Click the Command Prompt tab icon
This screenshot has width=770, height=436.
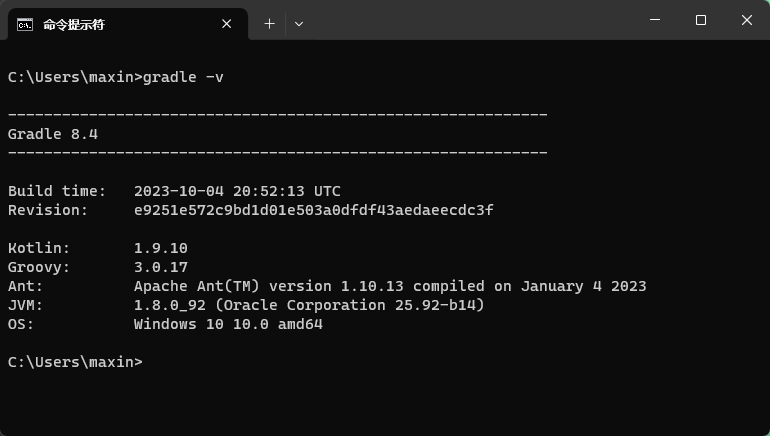click(x=25, y=25)
